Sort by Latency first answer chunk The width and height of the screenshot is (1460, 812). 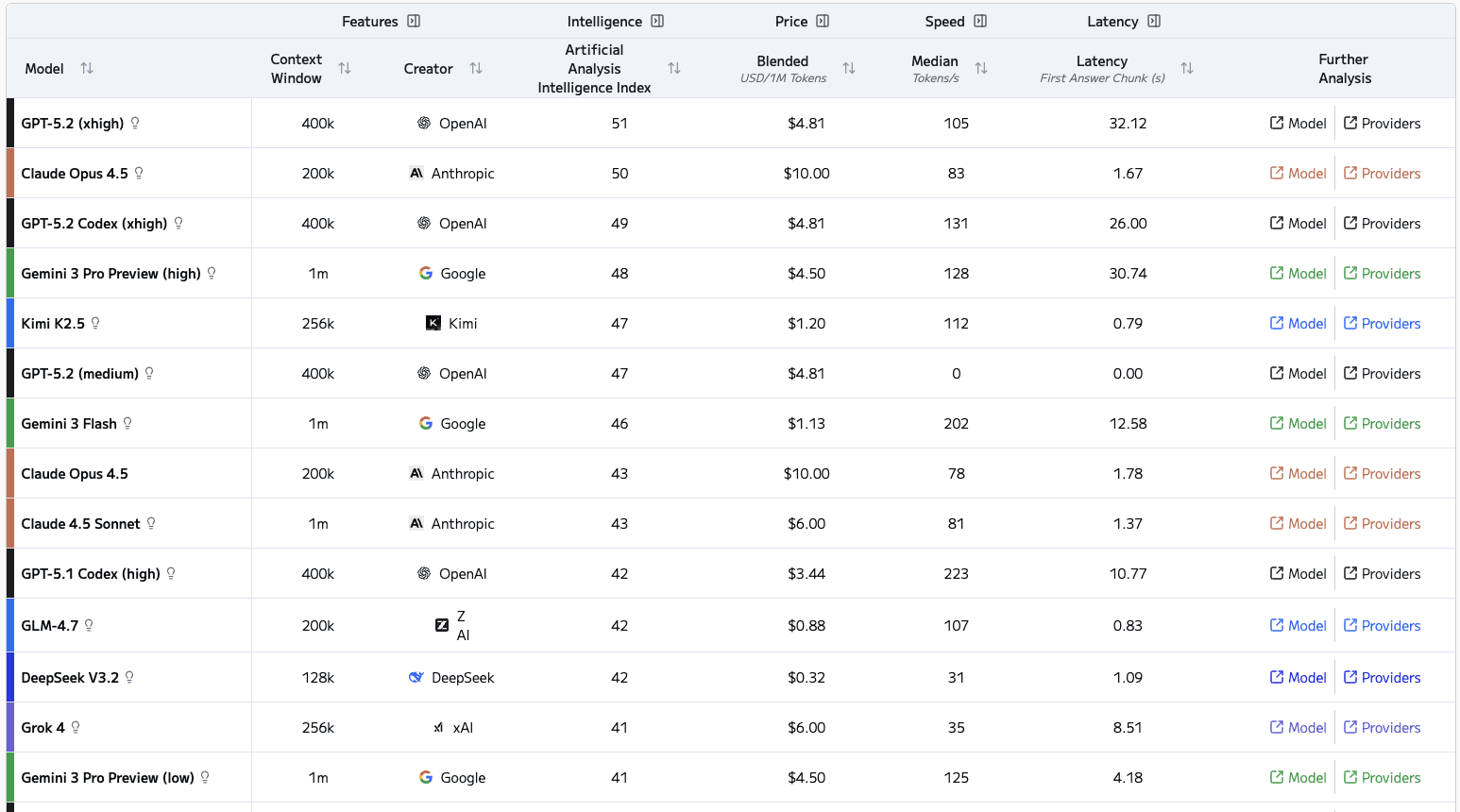1187,68
